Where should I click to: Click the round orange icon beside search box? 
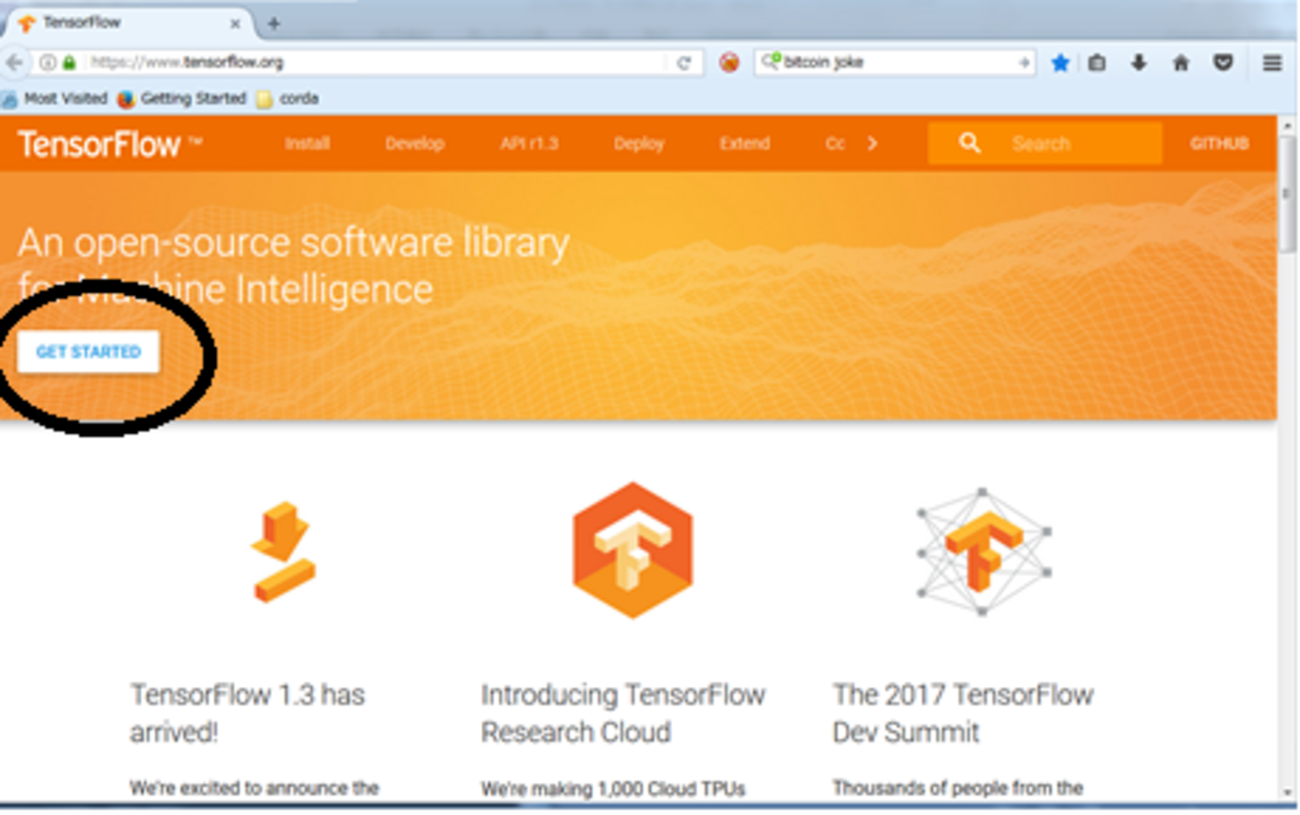pos(730,62)
